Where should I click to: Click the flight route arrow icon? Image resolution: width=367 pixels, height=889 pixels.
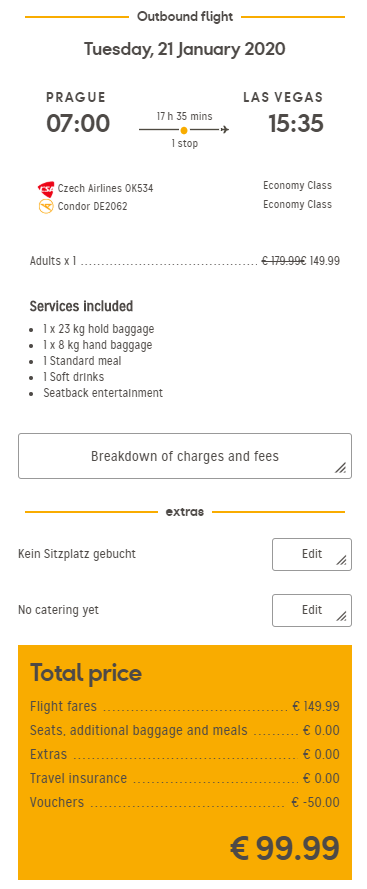point(225,130)
